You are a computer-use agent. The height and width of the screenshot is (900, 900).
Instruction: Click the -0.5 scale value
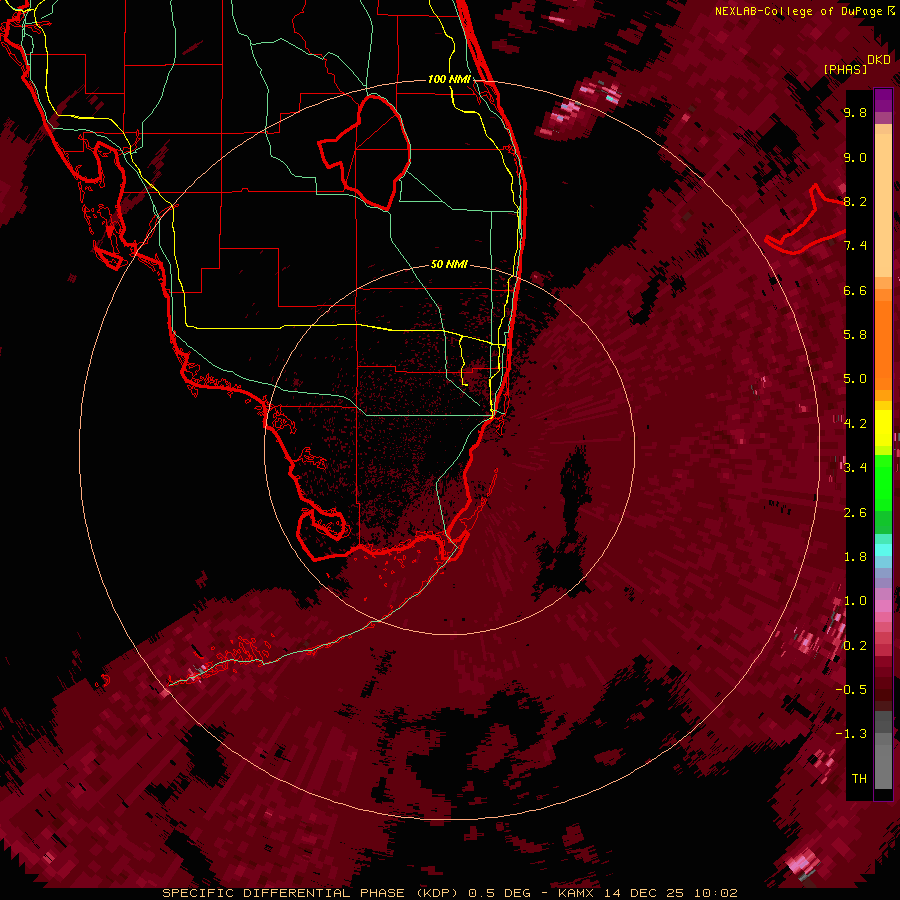(x=851, y=690)
